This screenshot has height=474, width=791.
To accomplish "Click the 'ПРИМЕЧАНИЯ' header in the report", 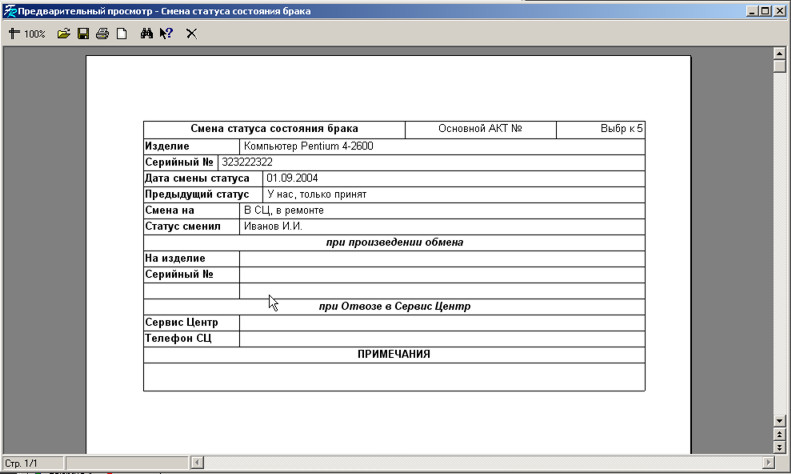I will [394, 354].
